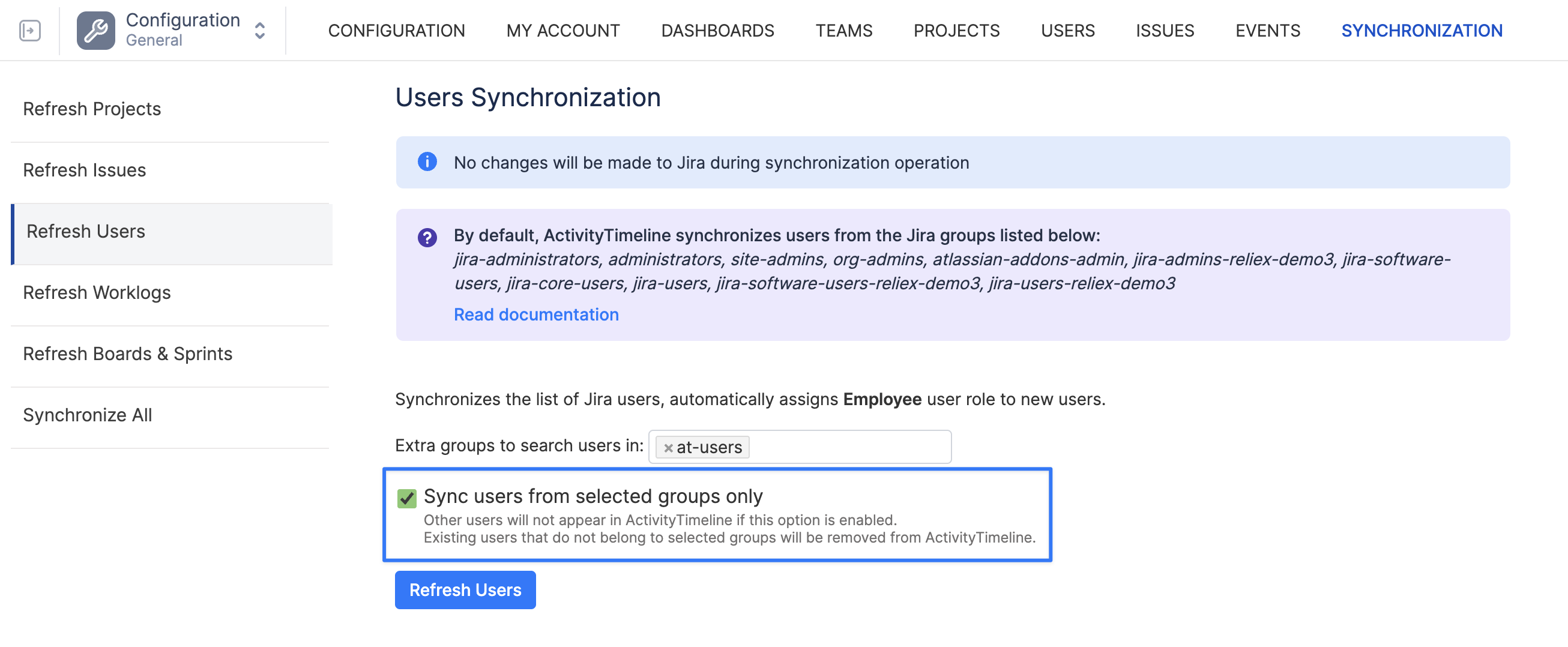Navigate to the Events tab

1267,31
